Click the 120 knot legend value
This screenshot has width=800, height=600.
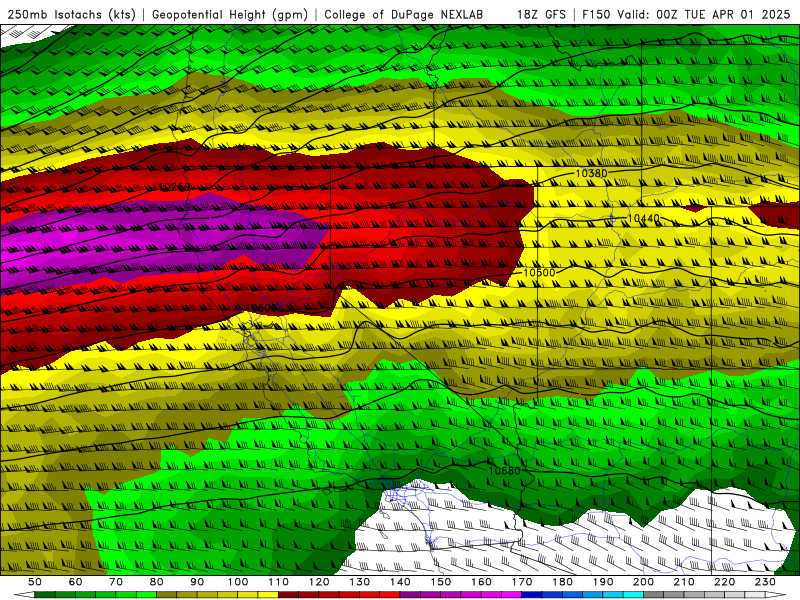tap(319, 582)
